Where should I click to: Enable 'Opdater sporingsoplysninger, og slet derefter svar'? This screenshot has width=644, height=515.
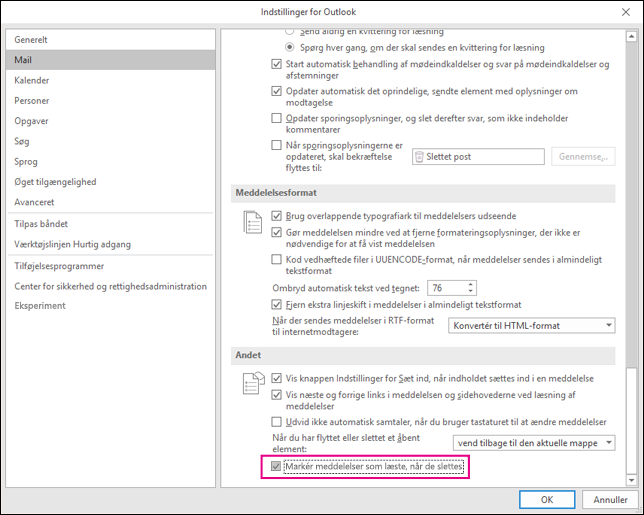[x=276, y=118]
